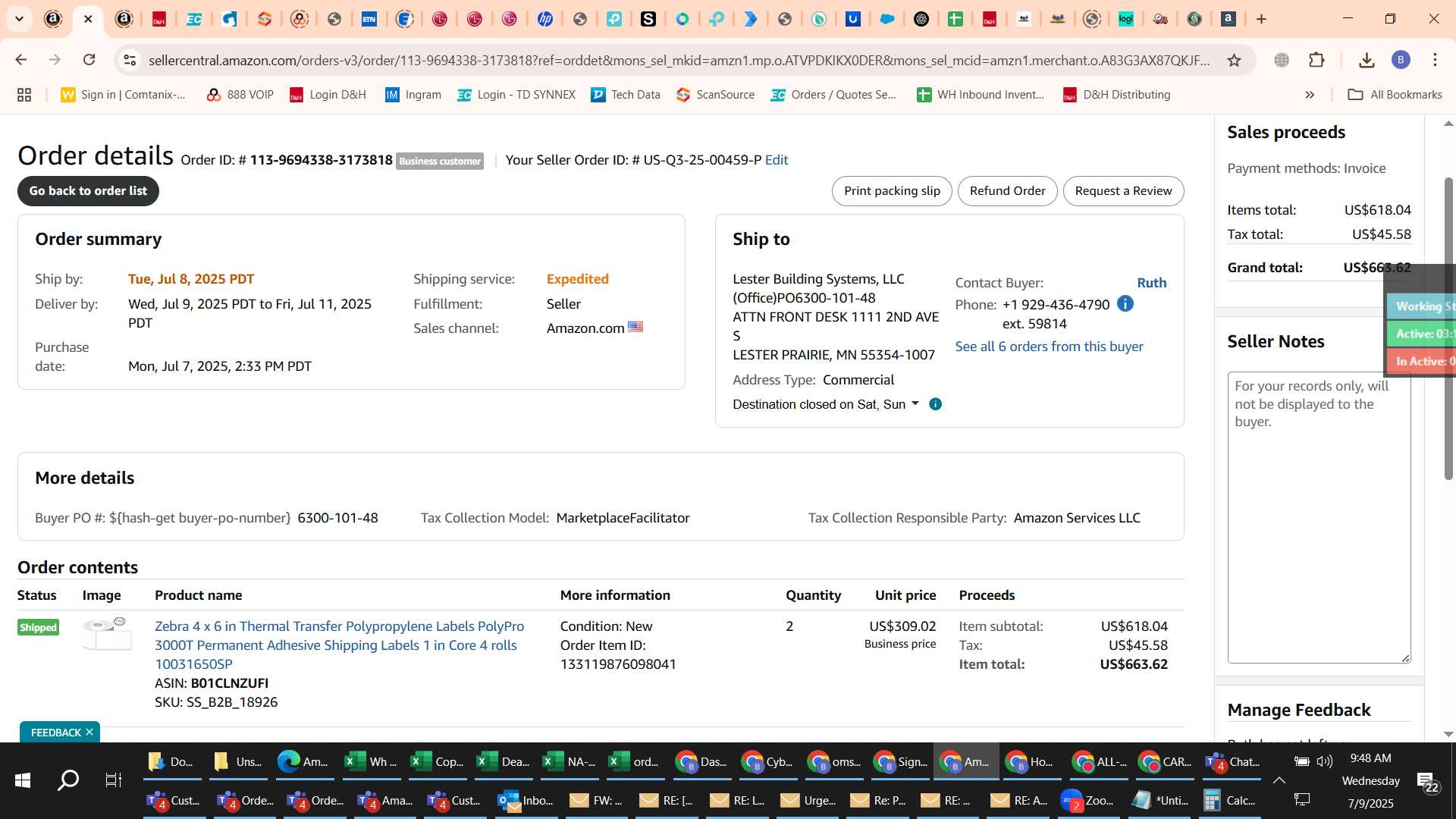Screen dimensions: 1456x819
Task: Close the current browser tab
Action: coord(88,19)
